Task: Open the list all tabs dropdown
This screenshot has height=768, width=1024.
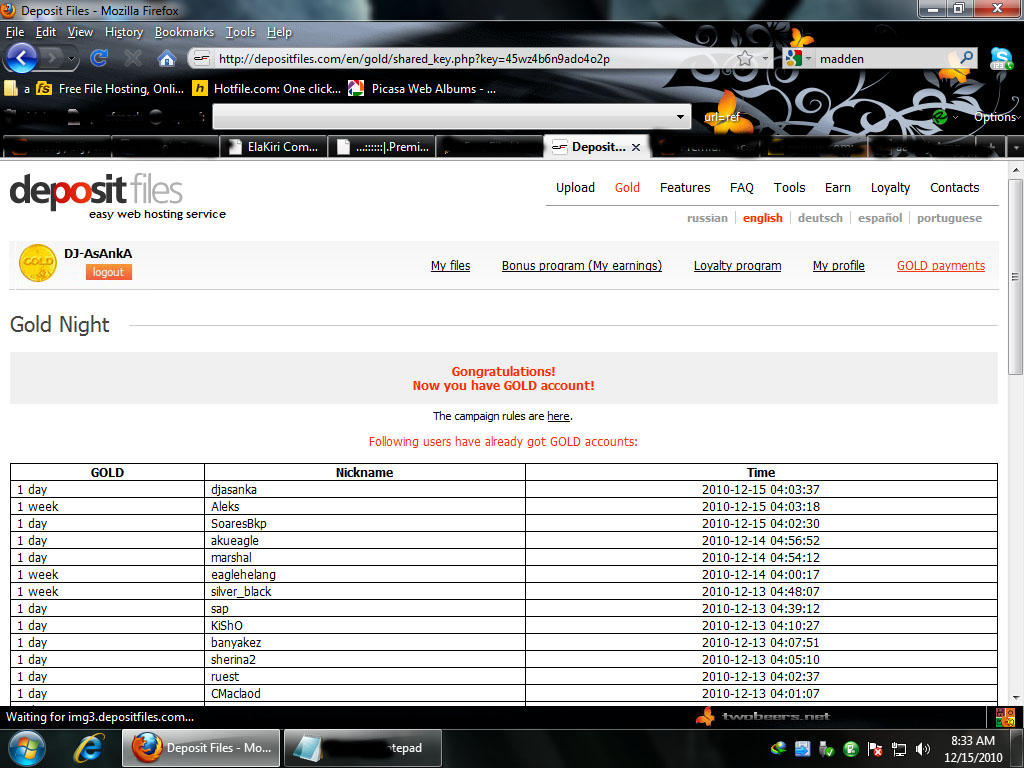Action: (x=1016, y=148)
